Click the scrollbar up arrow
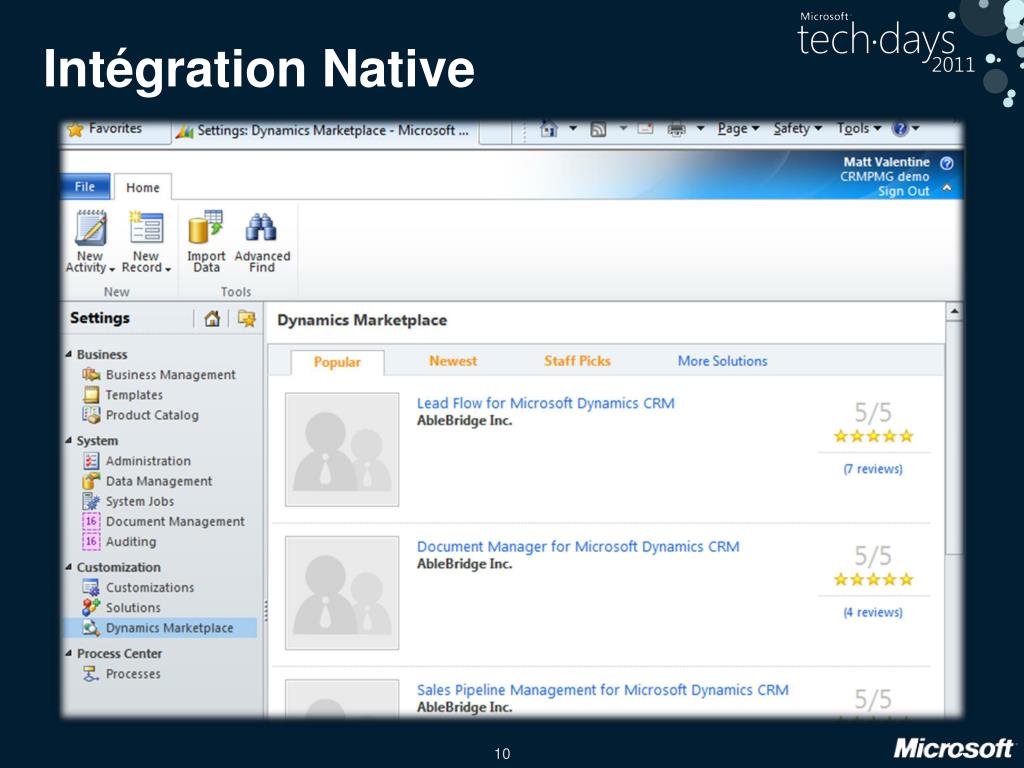 (x=954, y=312)
